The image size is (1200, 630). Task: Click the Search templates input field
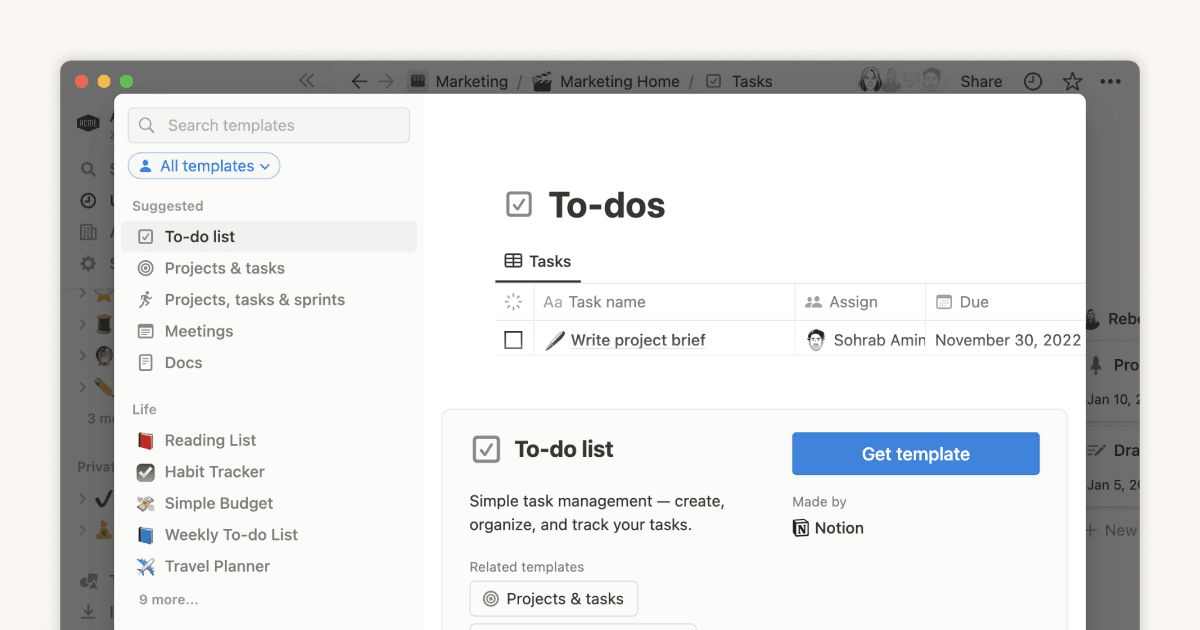pyautogui.click(x=267, y=125)
